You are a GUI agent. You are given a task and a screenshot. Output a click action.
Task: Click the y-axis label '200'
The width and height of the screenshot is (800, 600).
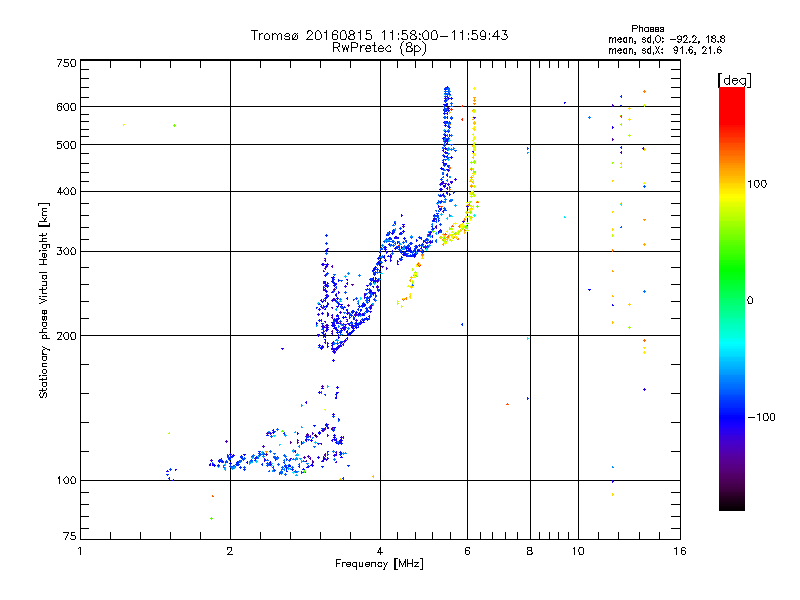66,336
